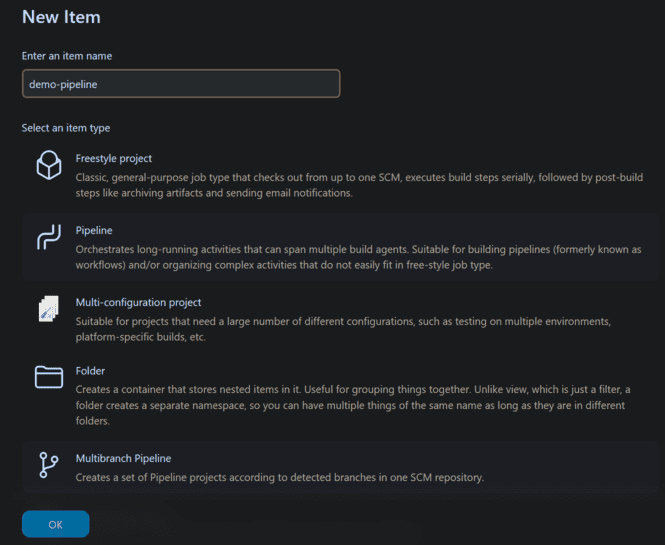Click the Pipeline curved pipe icon
The image size is (665, 545).
pos(49,238)
